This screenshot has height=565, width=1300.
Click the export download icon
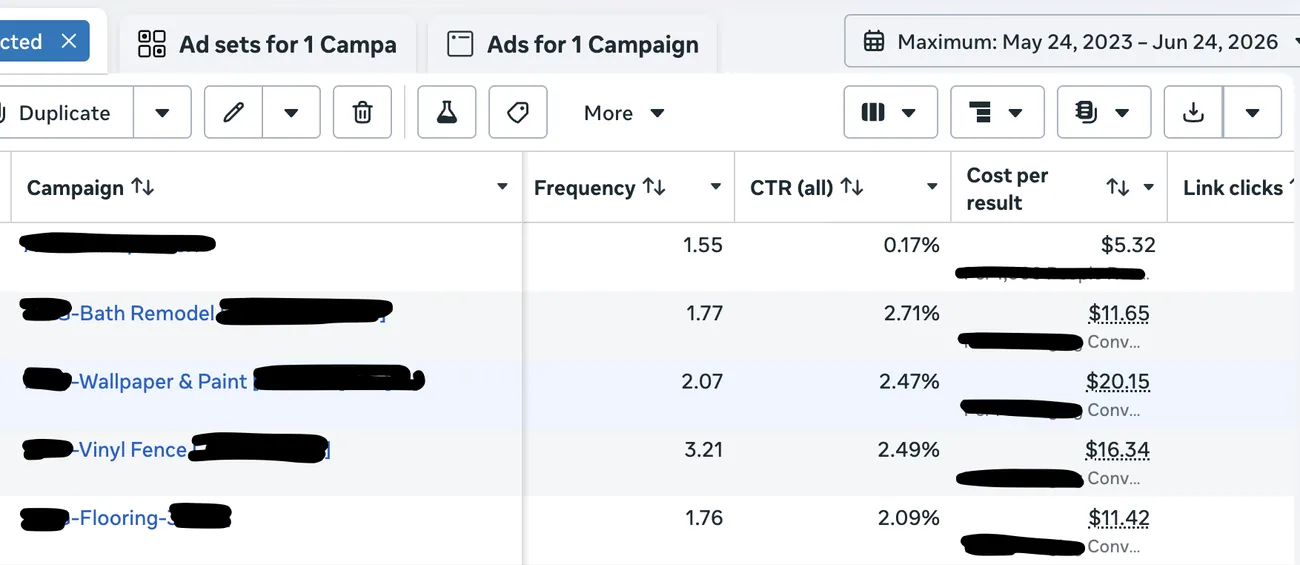click(x=1193, y=112)
